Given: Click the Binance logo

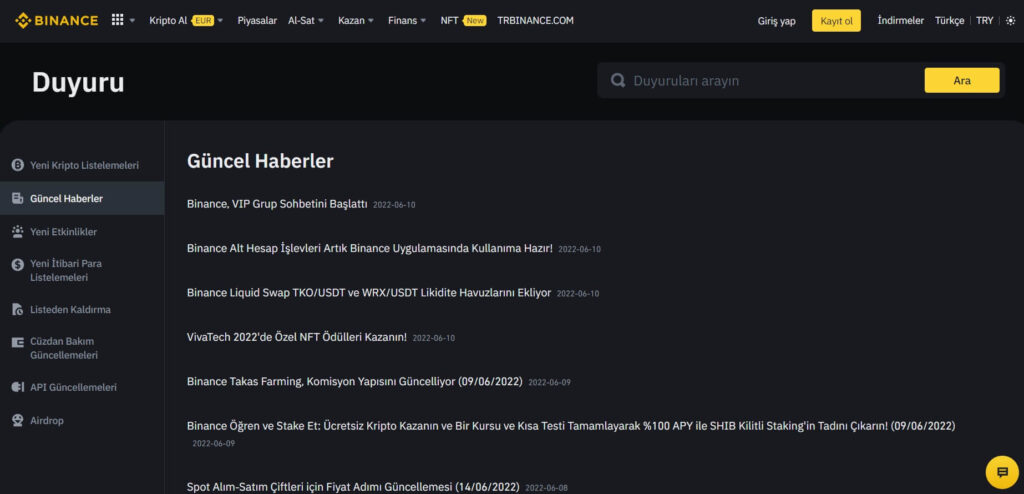Looking at the screenshot, I should tap(57, 20).
